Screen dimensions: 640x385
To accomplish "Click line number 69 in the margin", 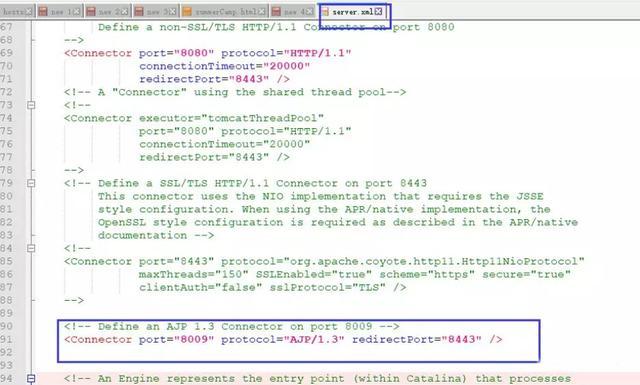I will point(7,53).
